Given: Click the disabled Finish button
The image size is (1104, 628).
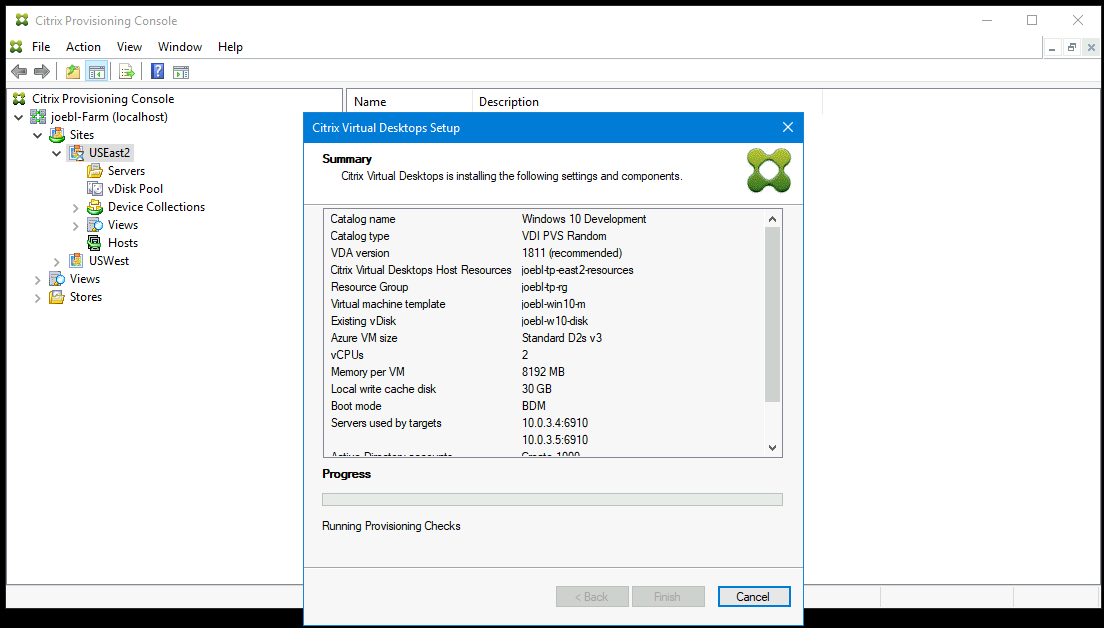Looking at the screenshot, I should tap(668, 596).
